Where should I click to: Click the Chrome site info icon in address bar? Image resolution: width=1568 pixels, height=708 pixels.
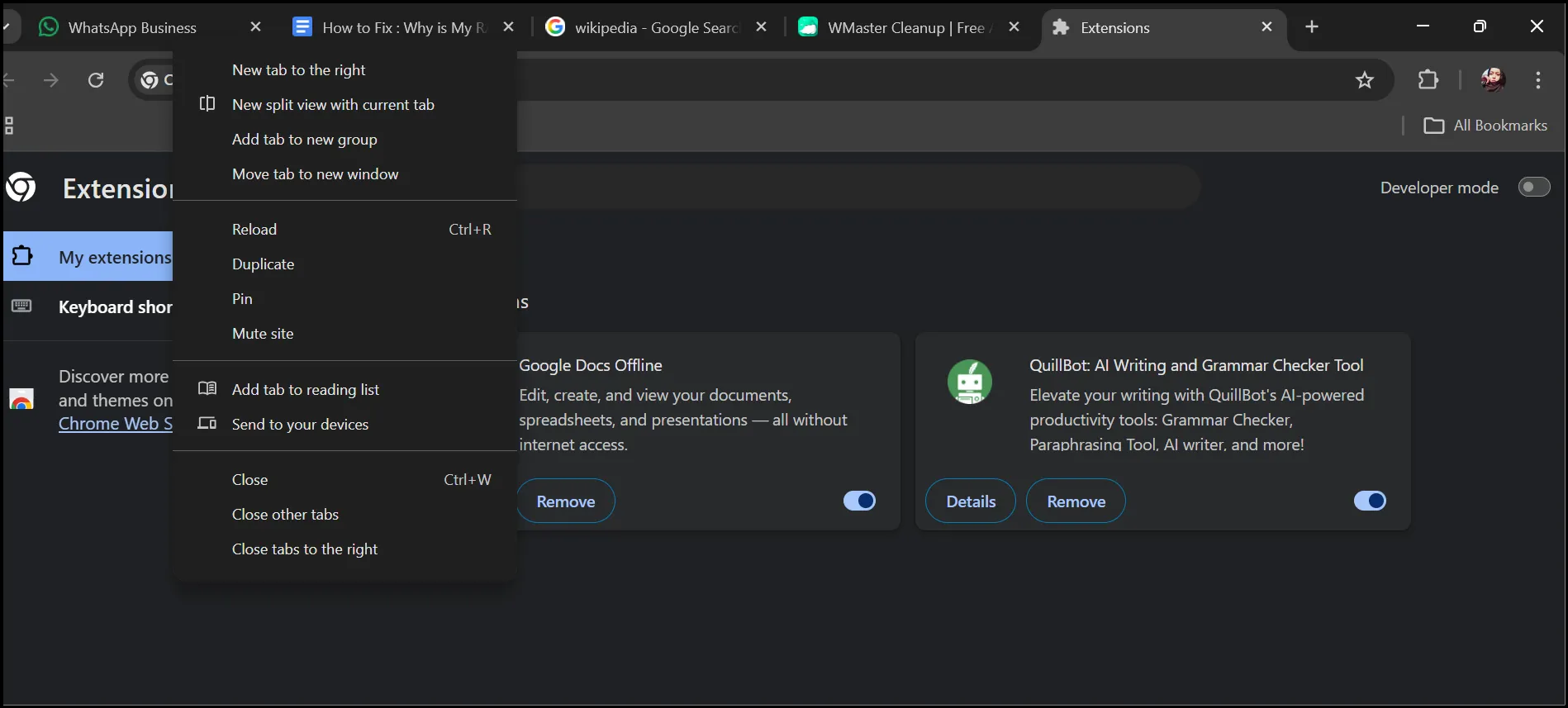click(x=150, y=80)
